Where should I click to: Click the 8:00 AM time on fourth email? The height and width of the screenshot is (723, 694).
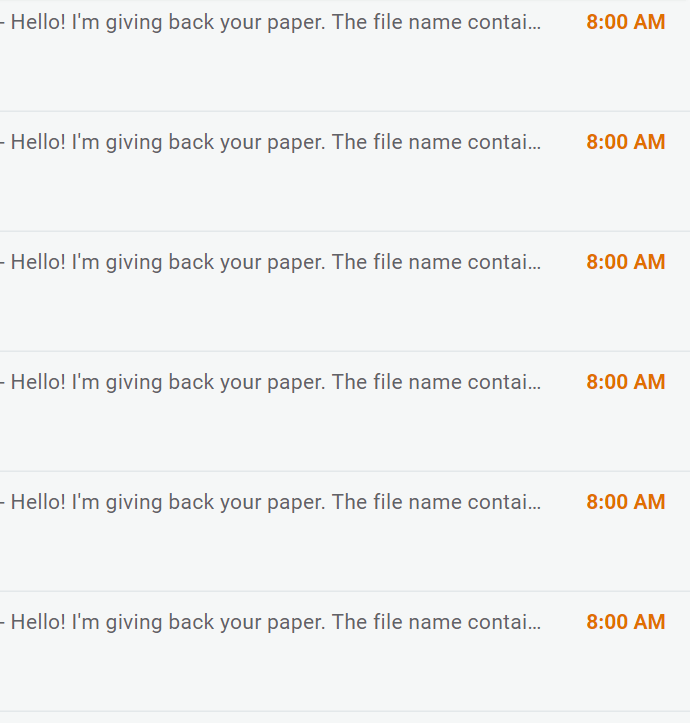pos(625,382)
